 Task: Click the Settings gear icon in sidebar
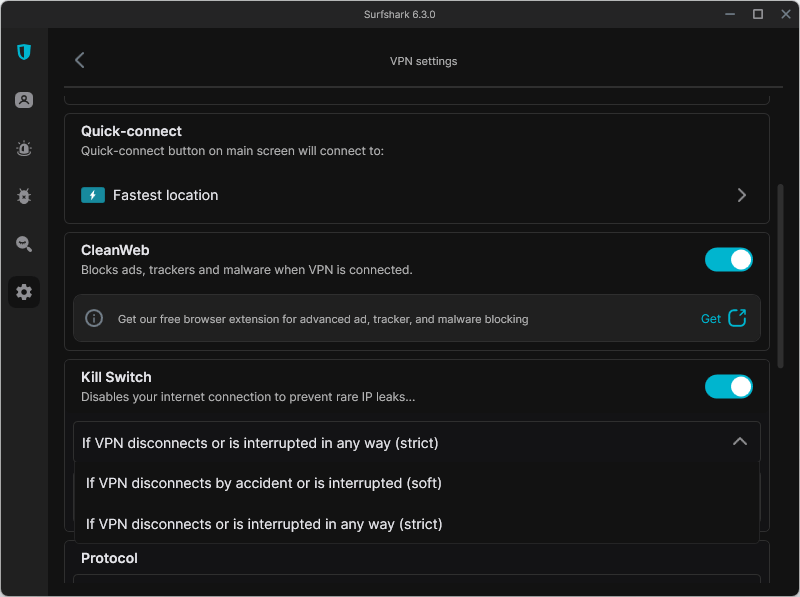(x=24, y=292)
